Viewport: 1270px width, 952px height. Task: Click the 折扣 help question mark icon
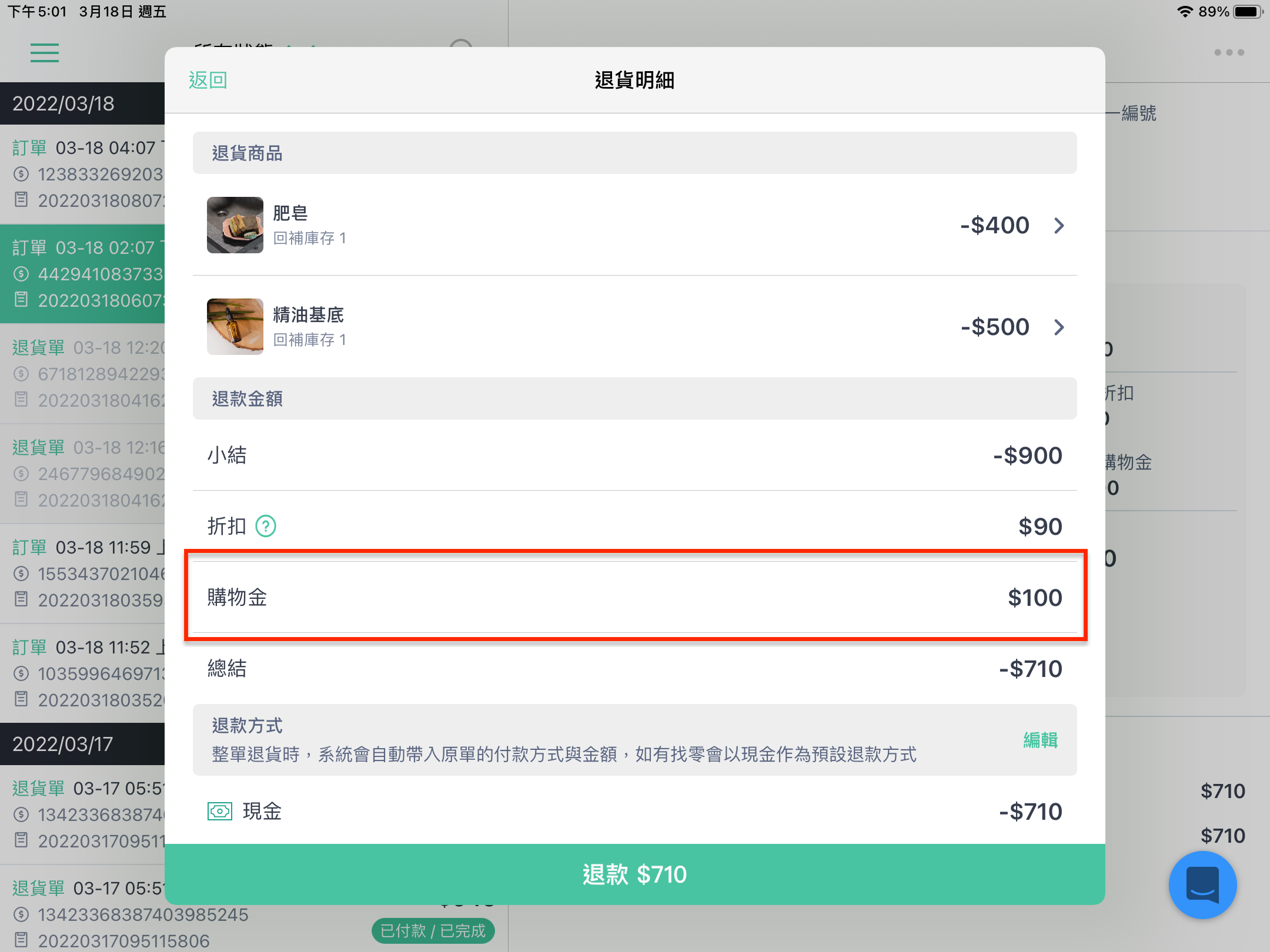[x=266, y=526]
